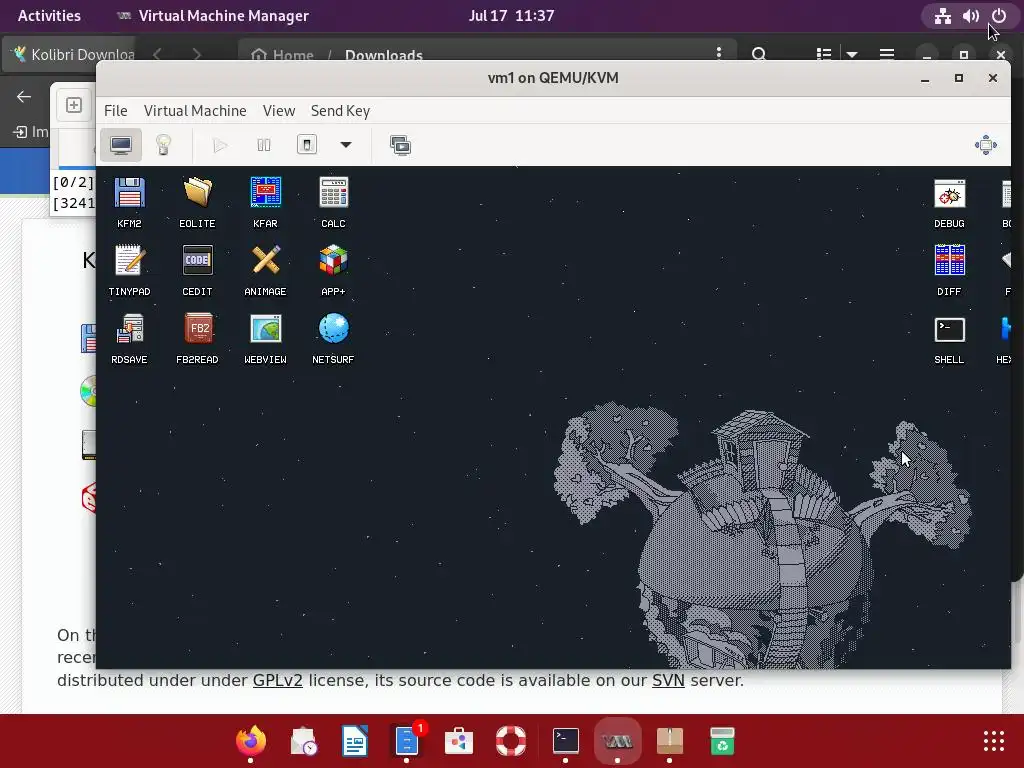This screenshot has width=1024, height=768.
Task: Open the SHELL terminal icon
Action: (949, 338)
